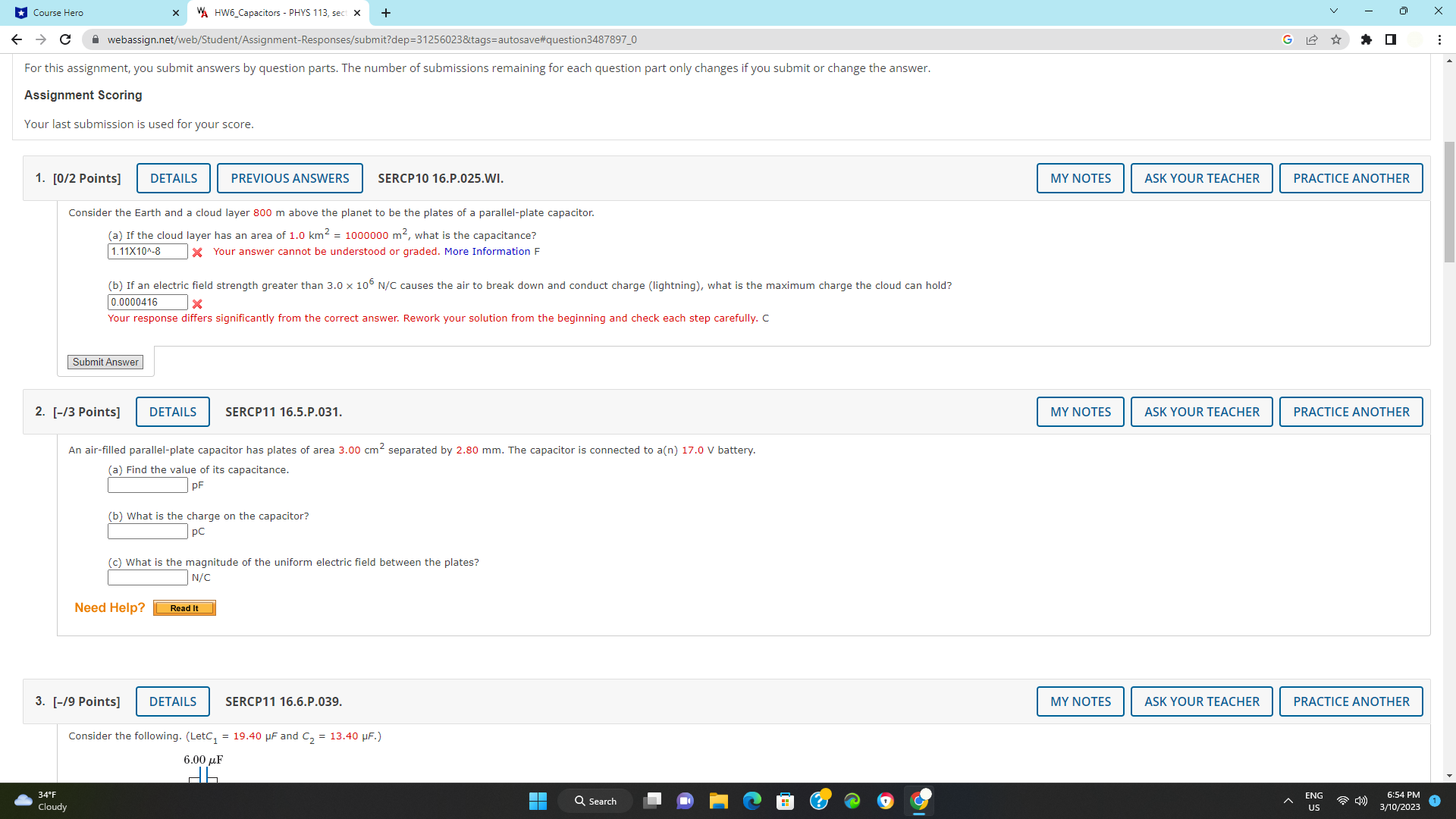Open Microsoft Edge from the taskbar

752,801
